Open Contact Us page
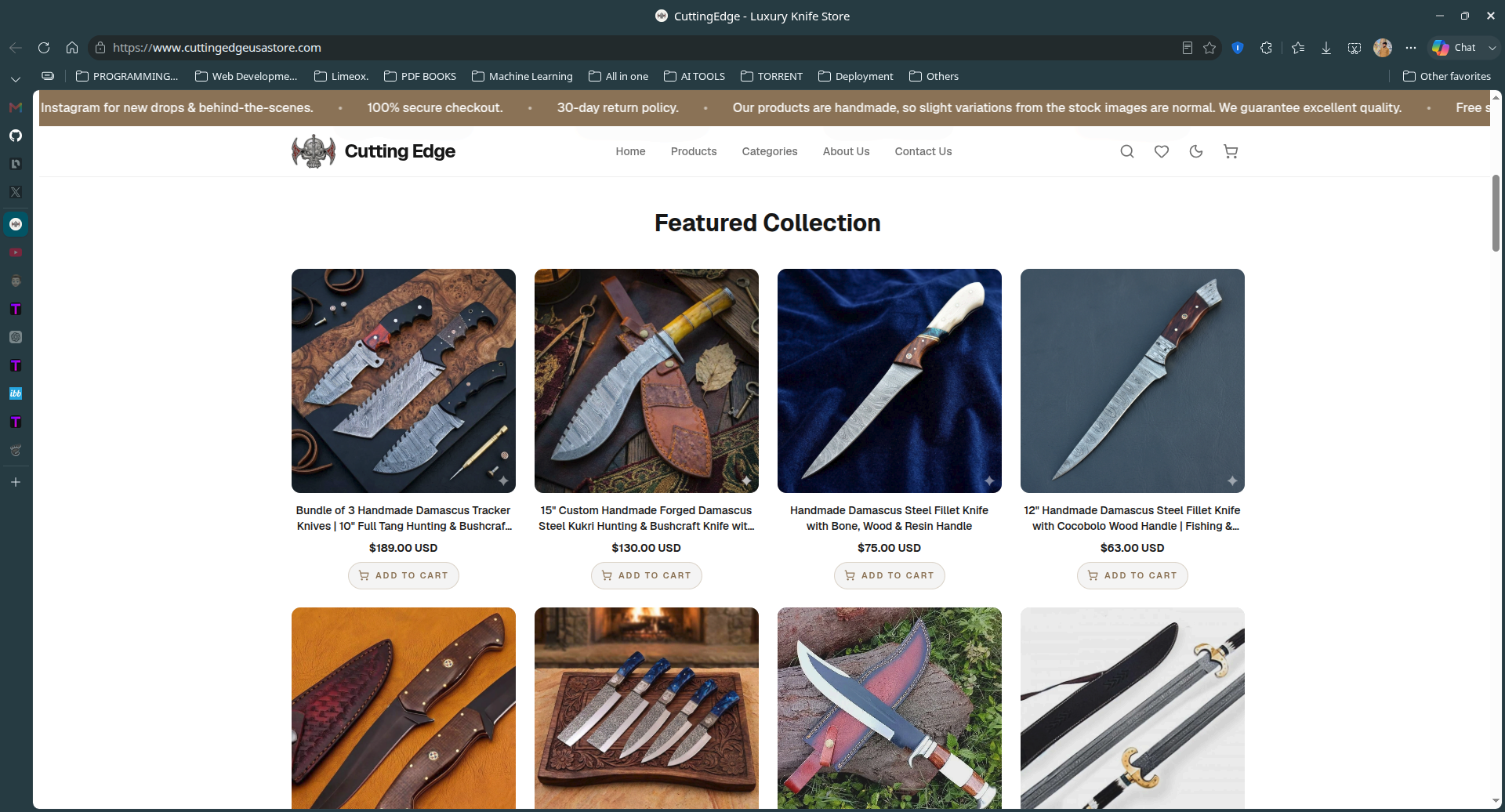 click(x=923, y=151)
